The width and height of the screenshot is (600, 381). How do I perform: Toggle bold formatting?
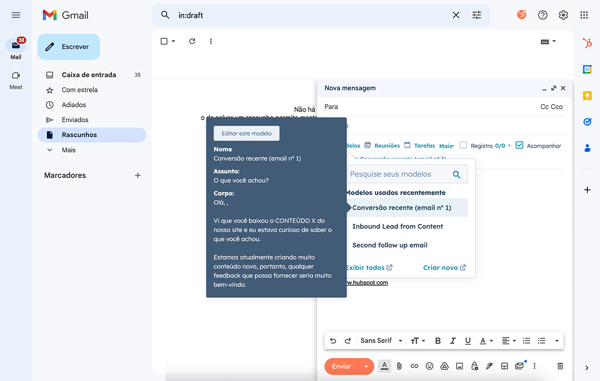click(x=438, y=340)
